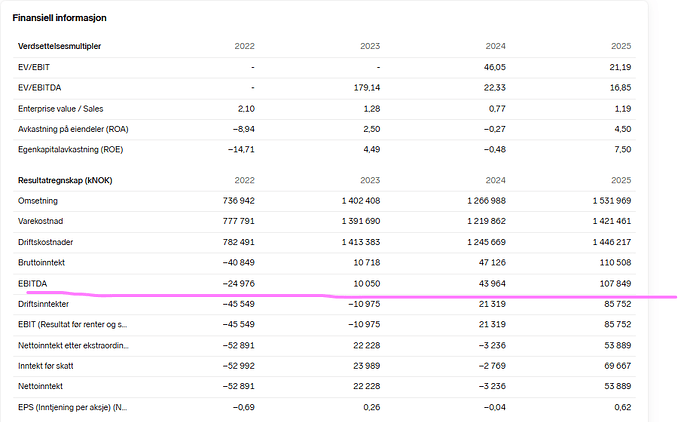Screen dimensions: 690x422
Task: Select the Verdsettelsesmultipler section header
Action: [x=59, y=46]
